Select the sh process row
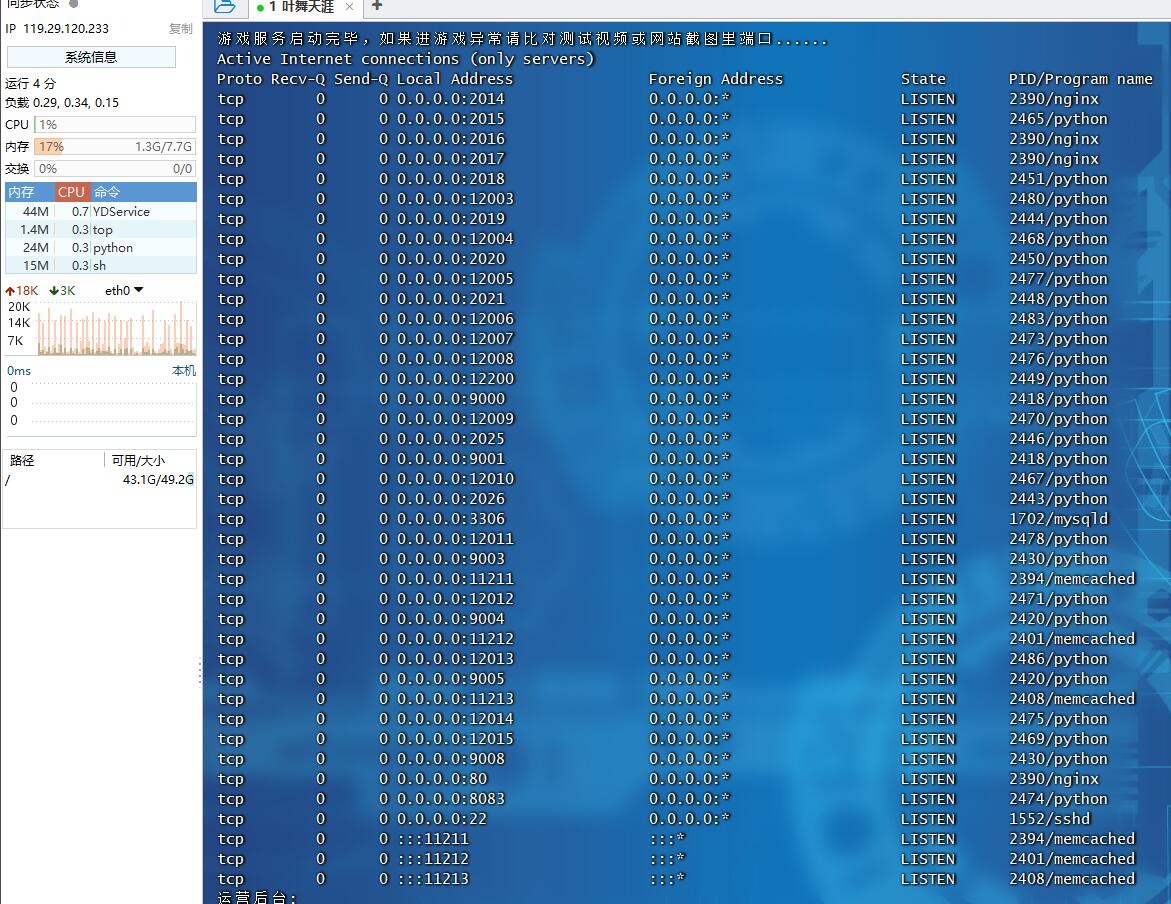This screenshot has width=1171, height=904. tap(101, 265)
